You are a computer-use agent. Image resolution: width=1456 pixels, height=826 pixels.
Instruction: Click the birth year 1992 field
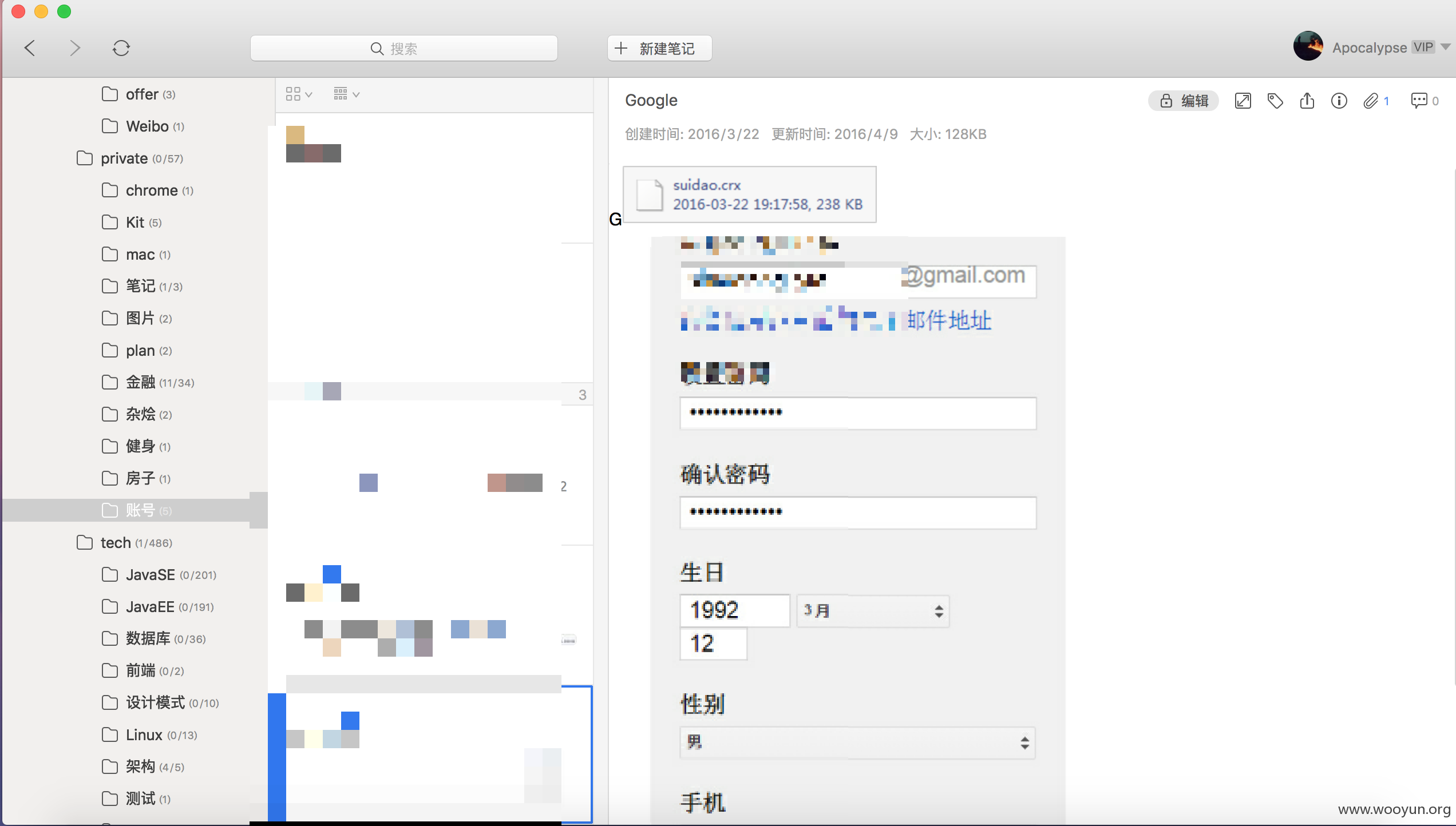[735, 611]
